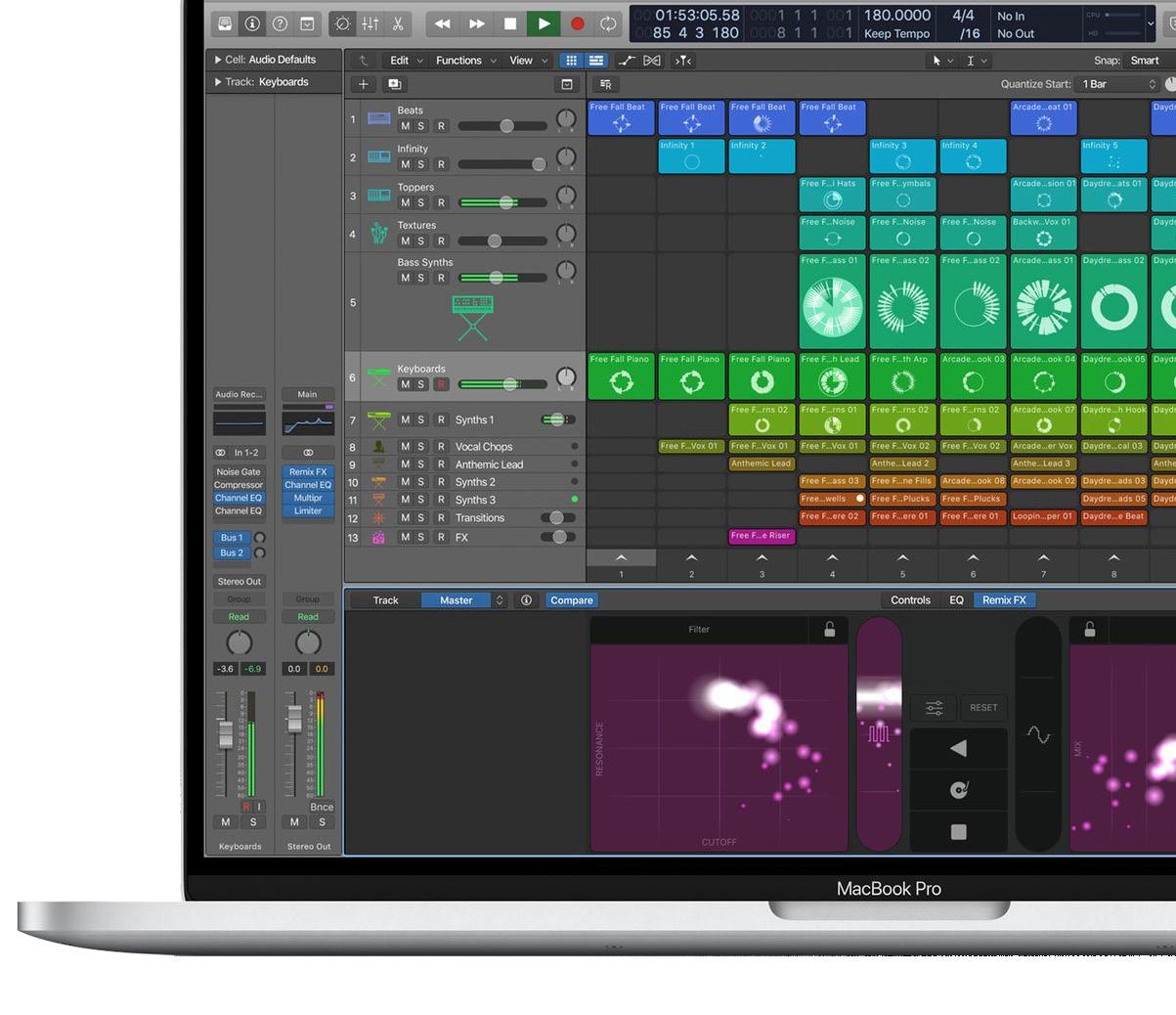Click the Compare button
1176x1015 pixels.
coord(572,600)
